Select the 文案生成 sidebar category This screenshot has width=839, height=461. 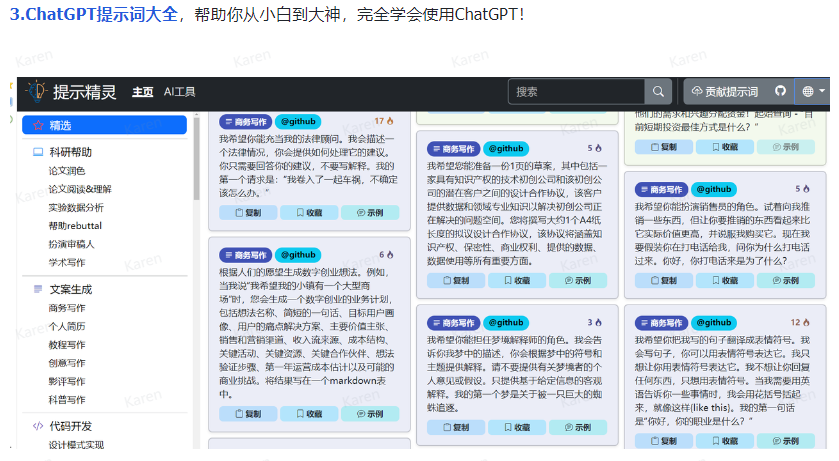[70, 289]
